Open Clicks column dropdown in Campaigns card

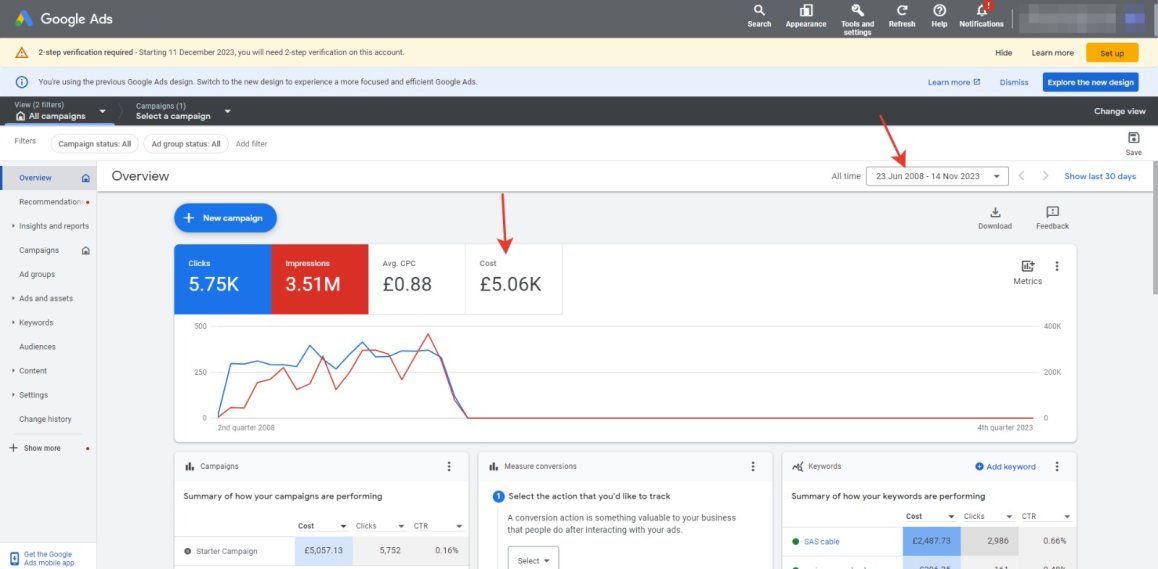tap(401, 526)
